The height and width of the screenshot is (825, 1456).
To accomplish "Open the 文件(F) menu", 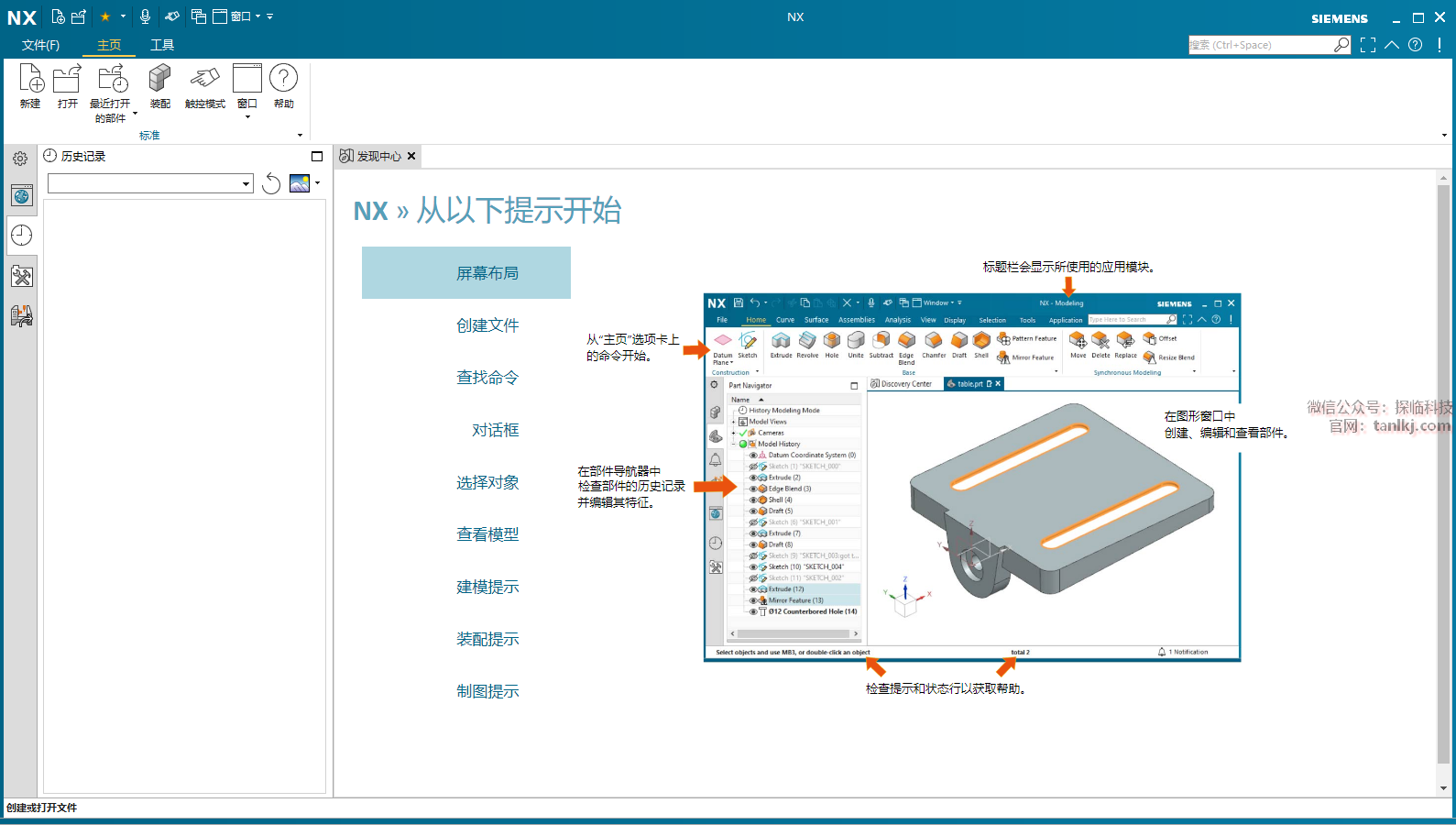I will click(x=40, y=45).
